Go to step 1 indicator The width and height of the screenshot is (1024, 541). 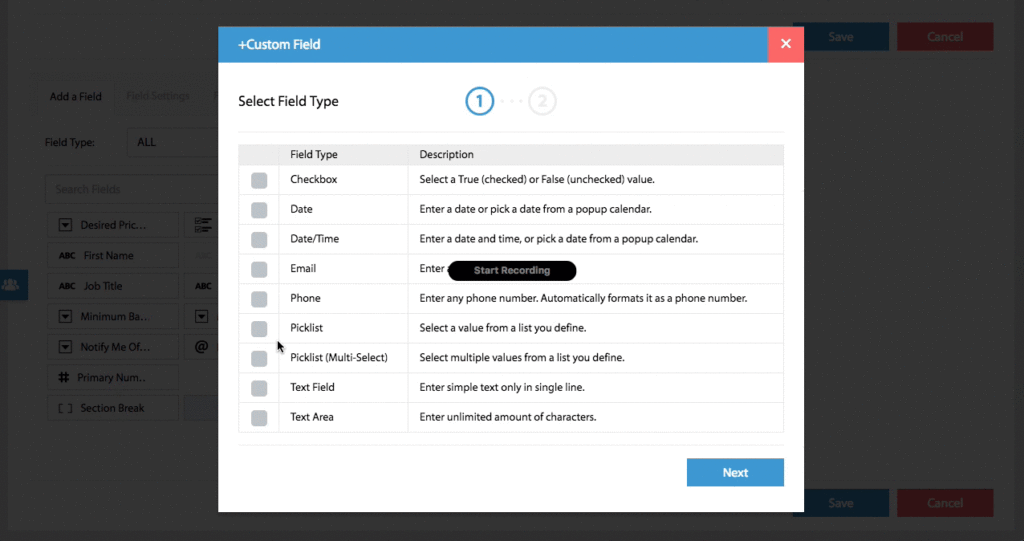pos(479,101)
